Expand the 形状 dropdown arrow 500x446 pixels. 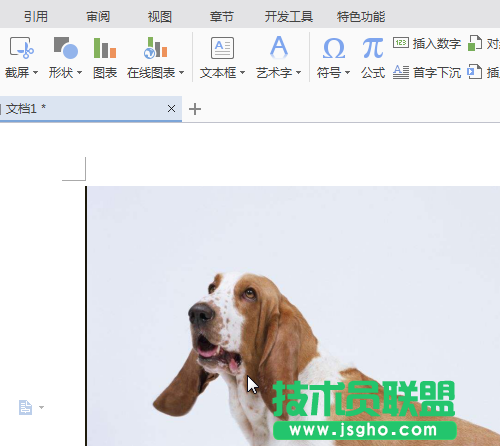tap(79, 72)
